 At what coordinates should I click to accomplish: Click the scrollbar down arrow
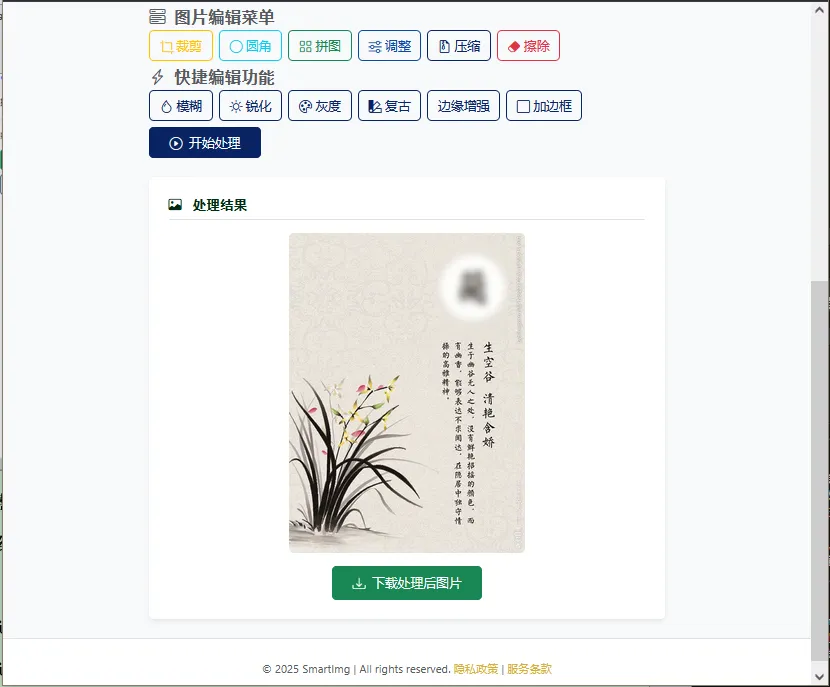click(819, 676)
